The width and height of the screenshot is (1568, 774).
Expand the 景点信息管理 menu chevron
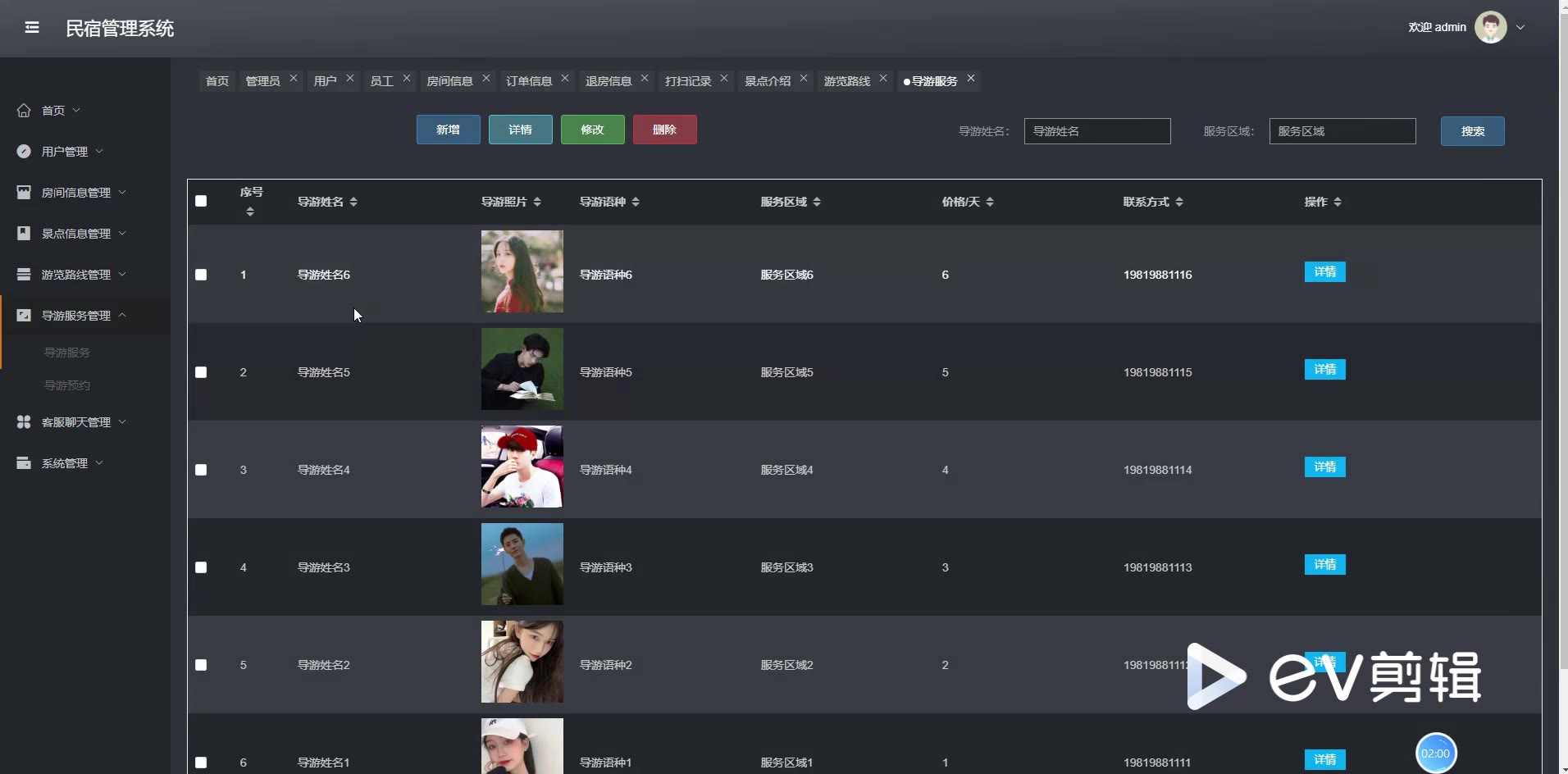(122, 233)
